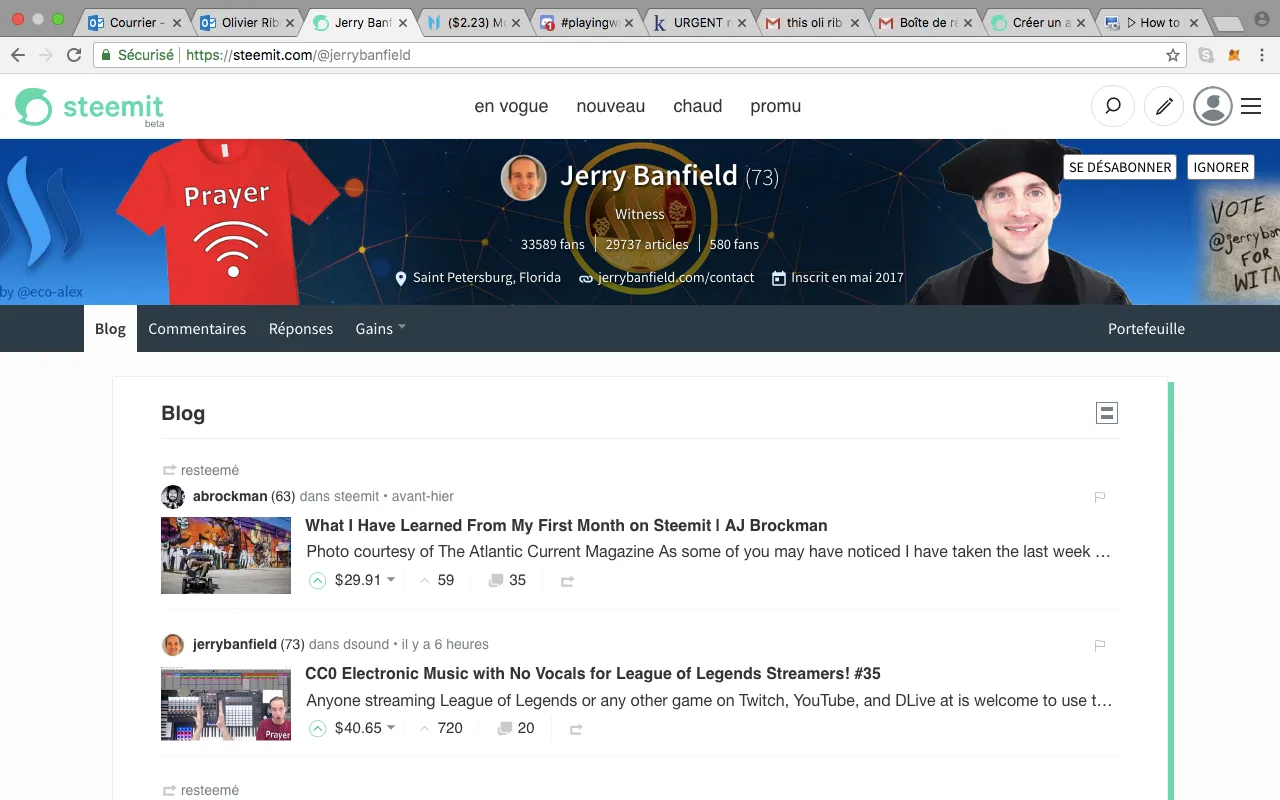Click abrockman's small author avatar
This screenshot has height=800, width=1280.
pyautogui.click(x=173, y=496)
